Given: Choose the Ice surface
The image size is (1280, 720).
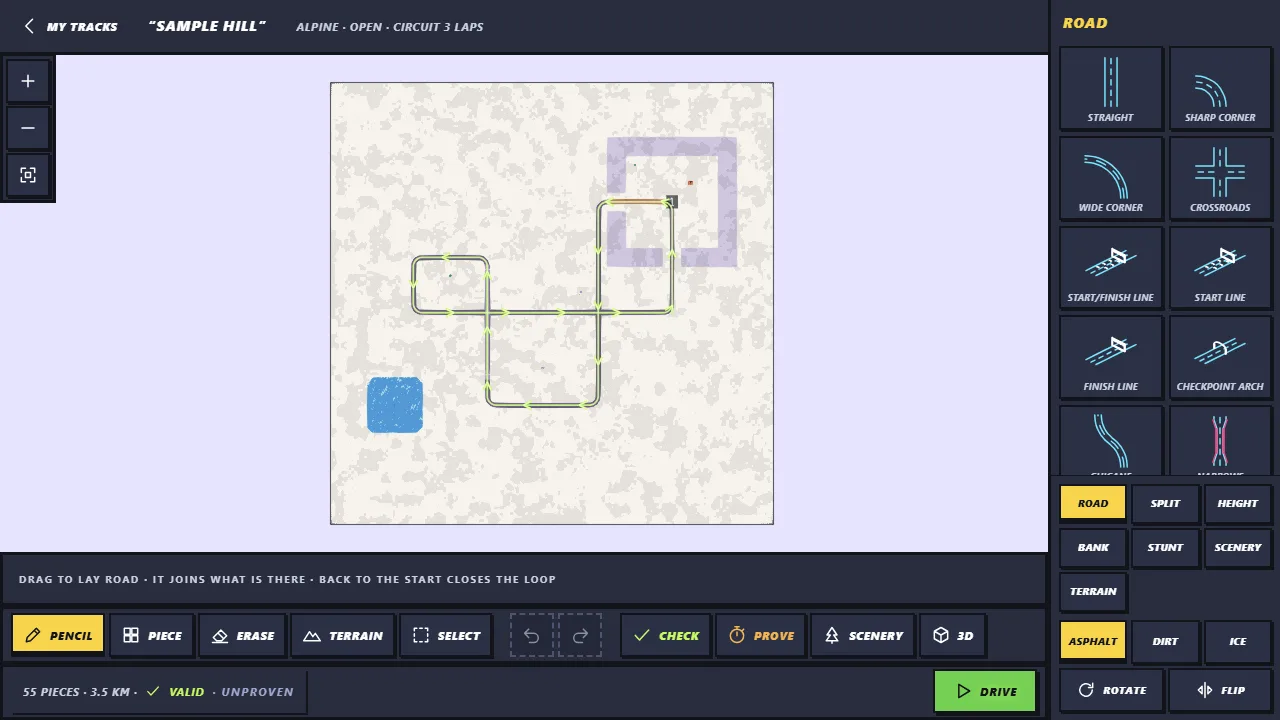Looking at the screenshot, I should [1237, 641].
